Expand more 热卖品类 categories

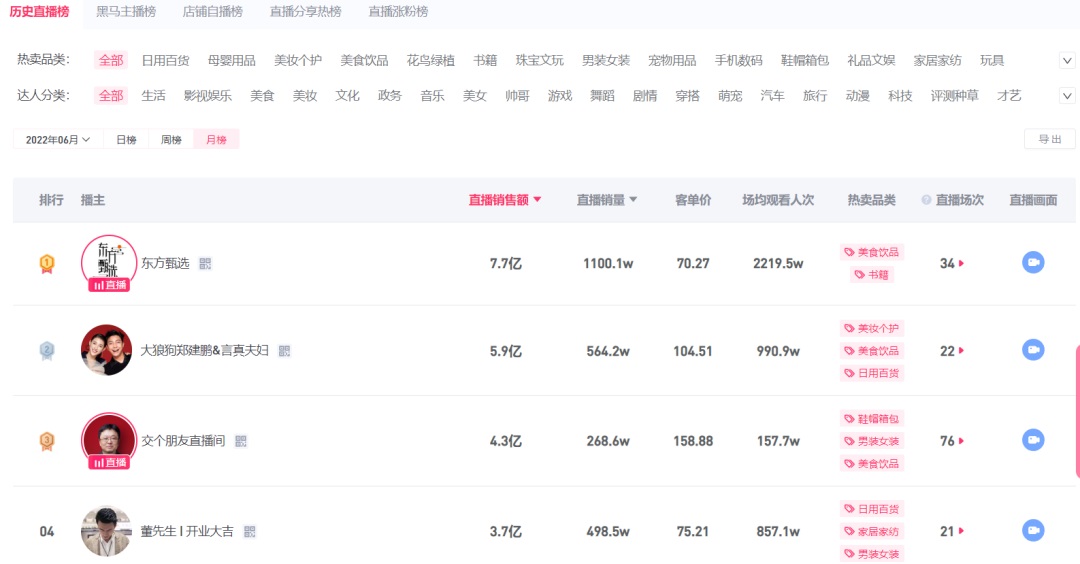click(x=1067, y=60)
